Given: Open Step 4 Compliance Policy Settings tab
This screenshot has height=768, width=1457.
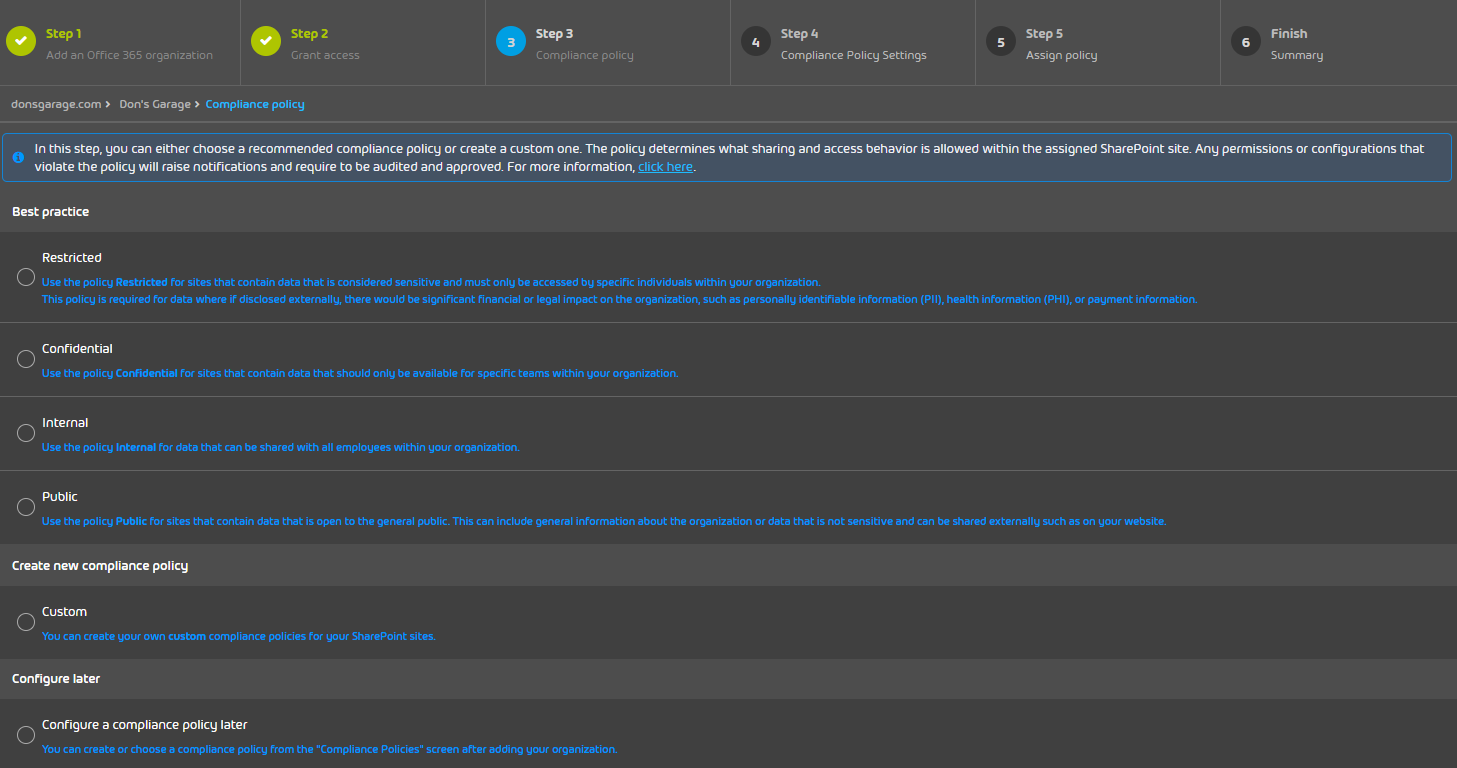Looking at the screenshot, I should pos(853,44).
